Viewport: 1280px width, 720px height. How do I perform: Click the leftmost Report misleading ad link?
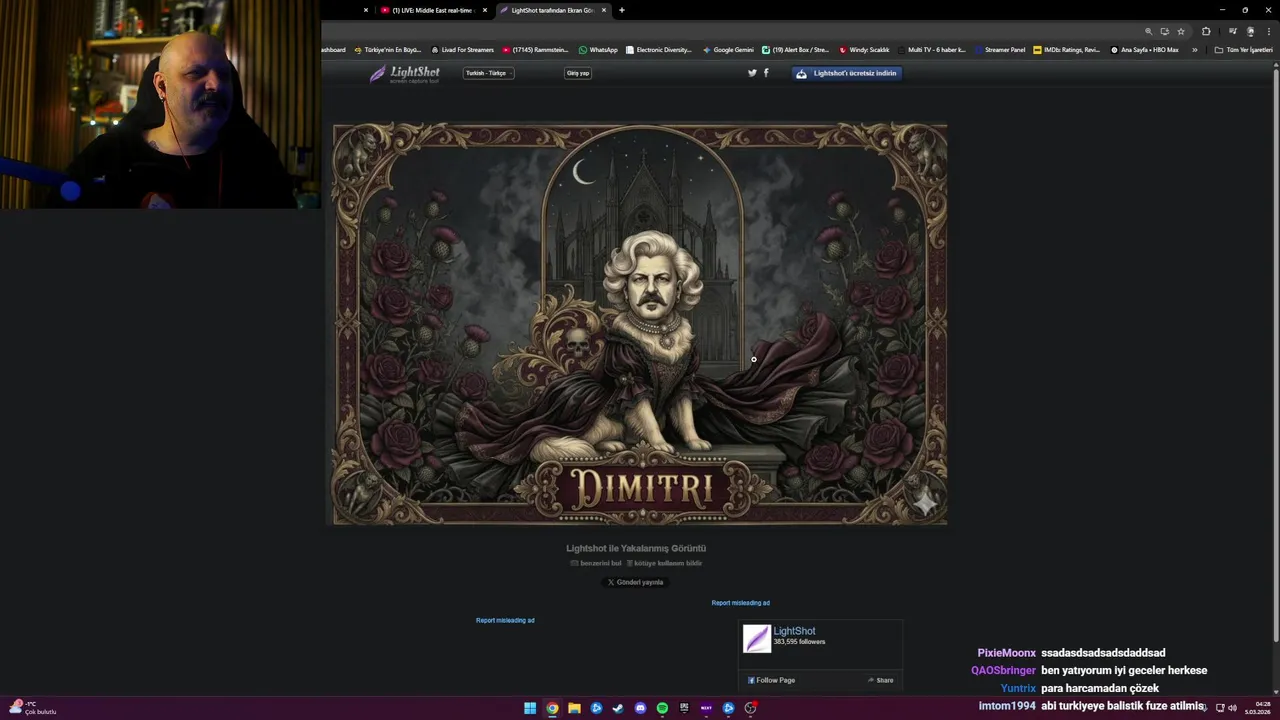point(505,620)
